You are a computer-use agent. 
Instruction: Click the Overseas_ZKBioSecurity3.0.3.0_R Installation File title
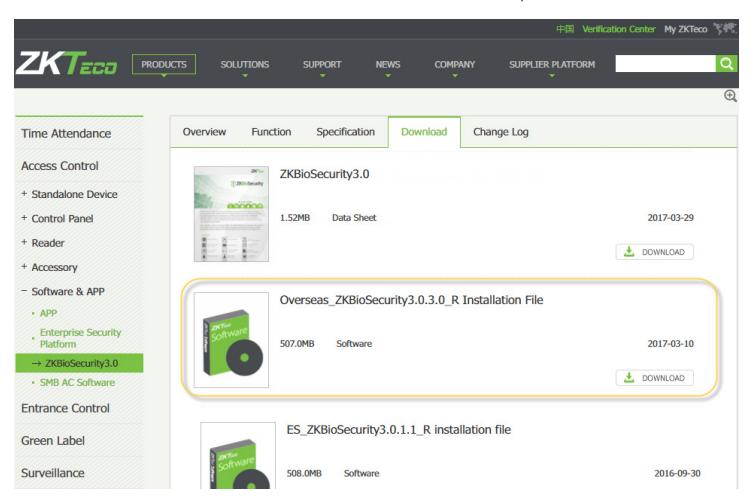click(411, 300)
